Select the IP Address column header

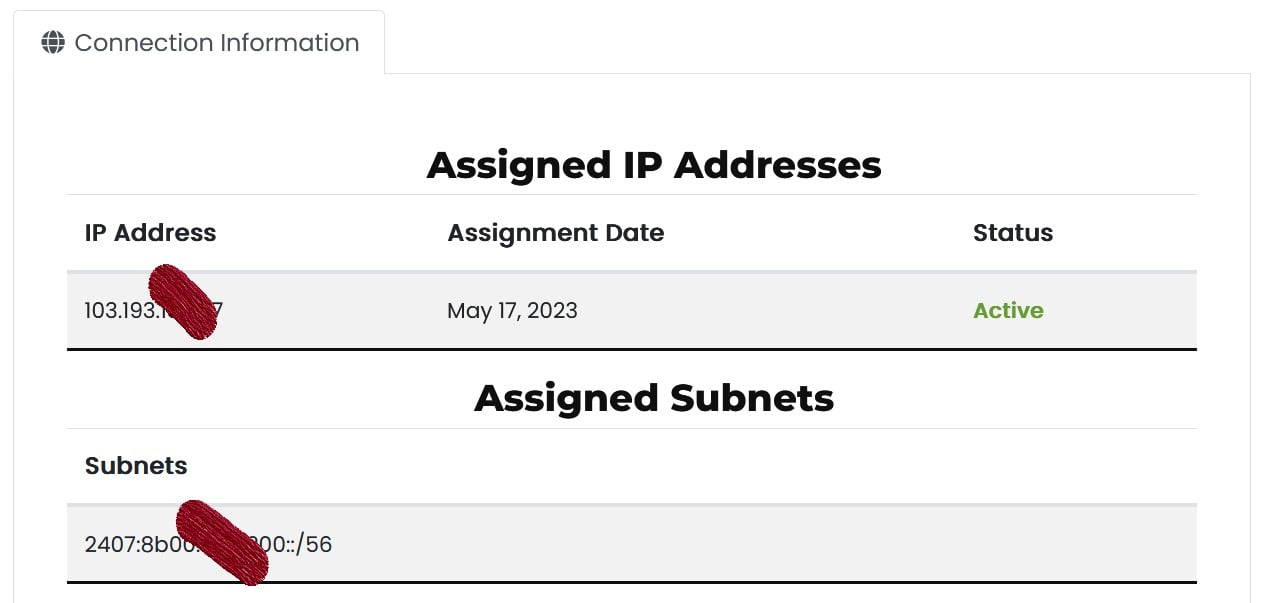tap(150, 233)
